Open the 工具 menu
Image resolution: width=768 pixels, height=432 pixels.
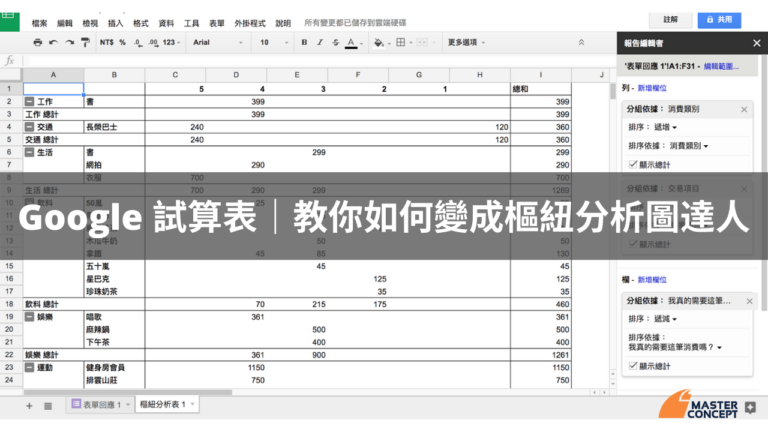(192, 23)
